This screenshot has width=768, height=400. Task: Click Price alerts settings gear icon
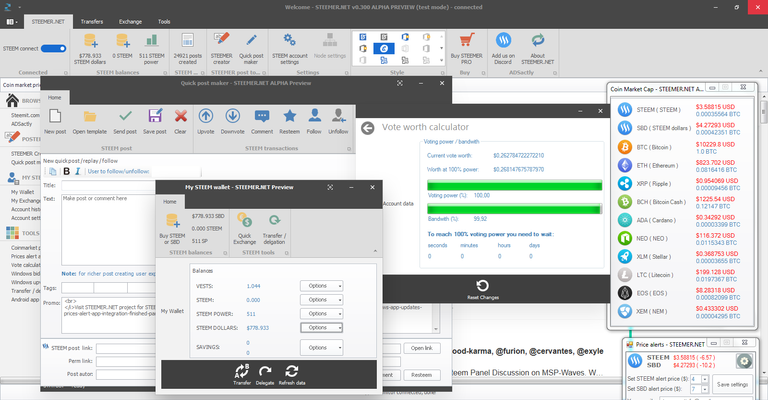pos(744,361)
